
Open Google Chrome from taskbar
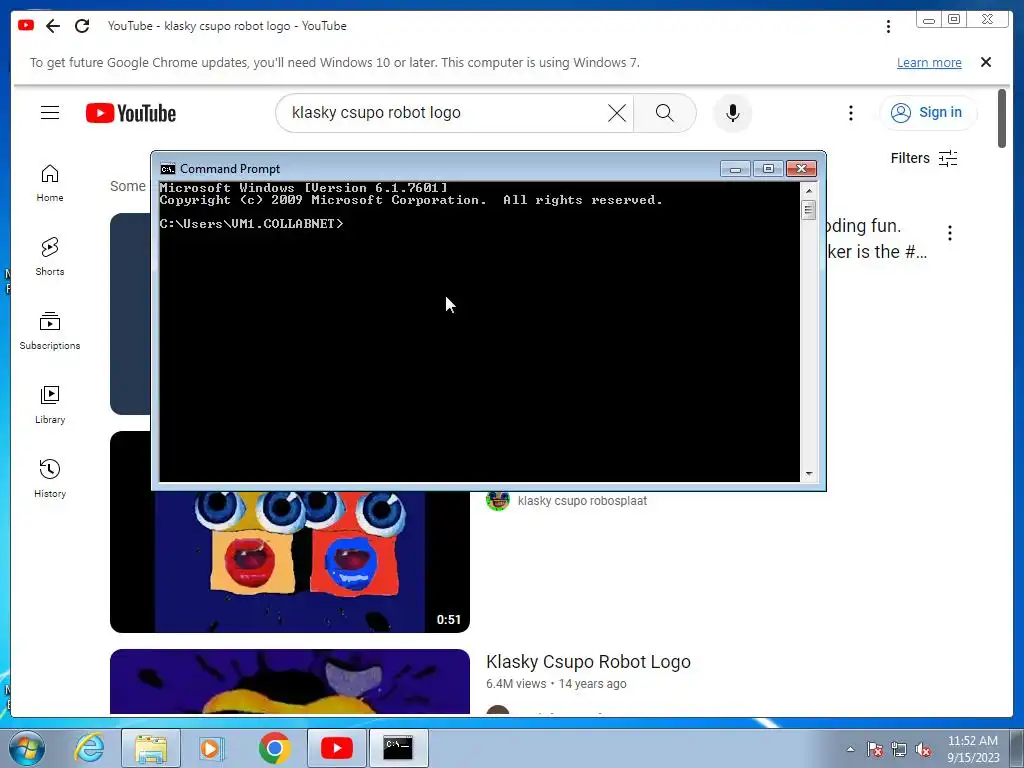274,748
